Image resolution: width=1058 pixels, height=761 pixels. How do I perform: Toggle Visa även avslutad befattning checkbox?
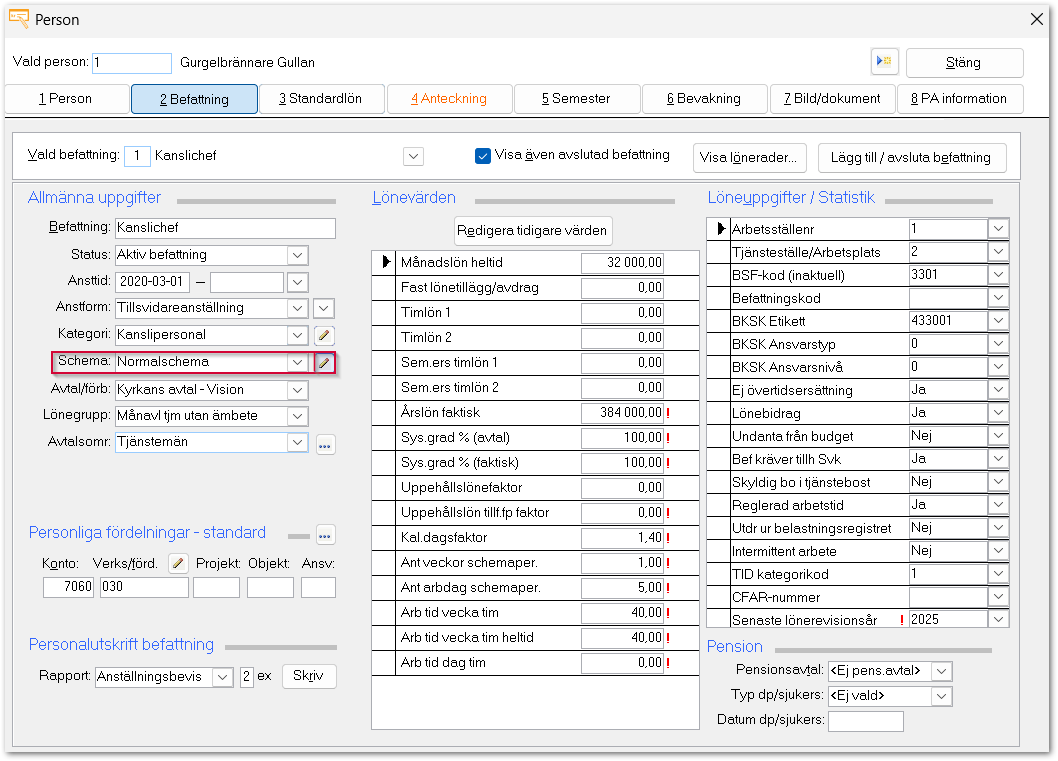(483, 156)
